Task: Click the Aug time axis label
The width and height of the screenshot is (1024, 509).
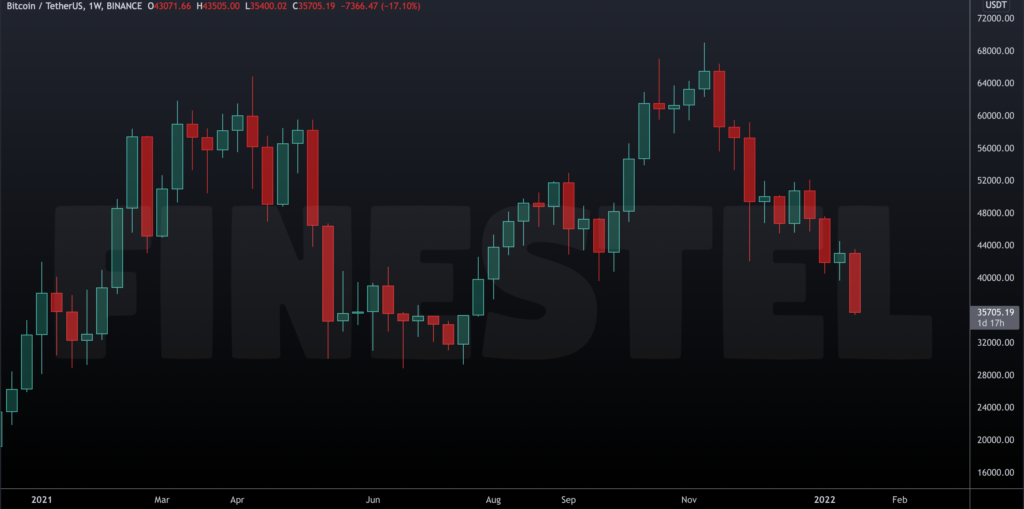Action: (494, 500)
